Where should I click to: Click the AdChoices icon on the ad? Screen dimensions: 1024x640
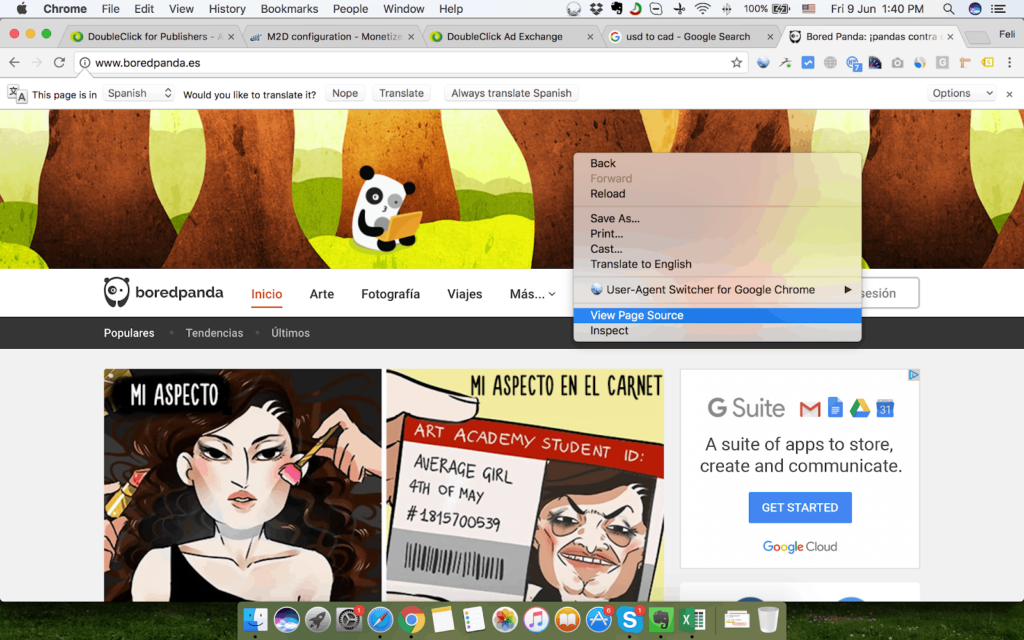click(913, 376)
